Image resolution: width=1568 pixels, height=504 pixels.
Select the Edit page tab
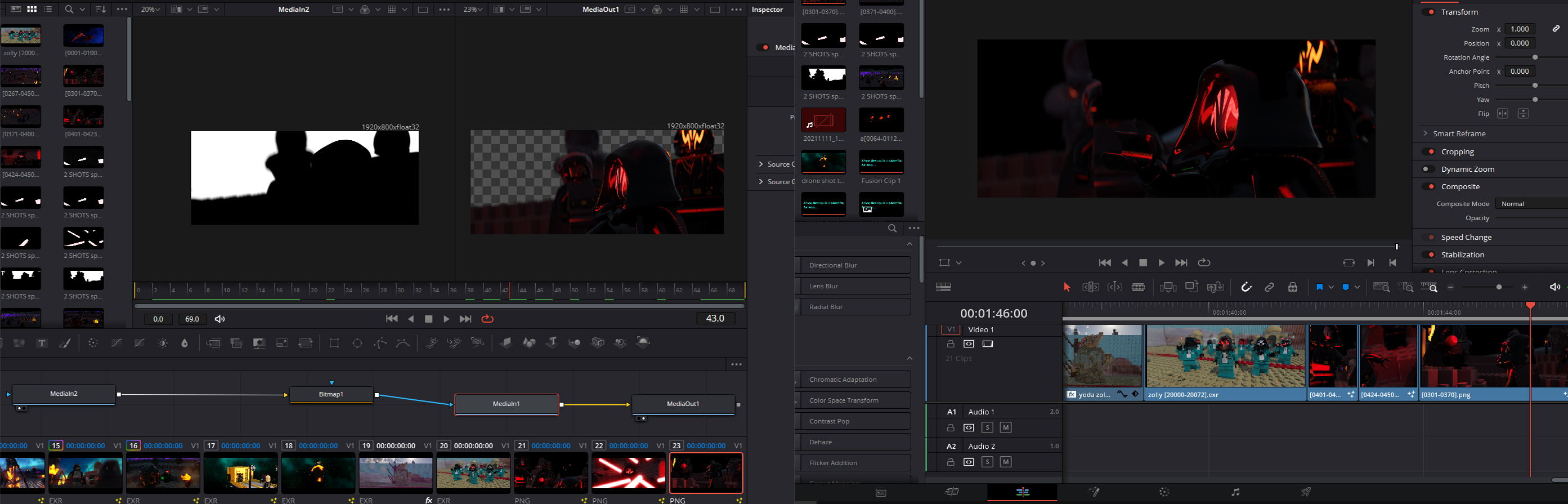tap(1023, 492)
